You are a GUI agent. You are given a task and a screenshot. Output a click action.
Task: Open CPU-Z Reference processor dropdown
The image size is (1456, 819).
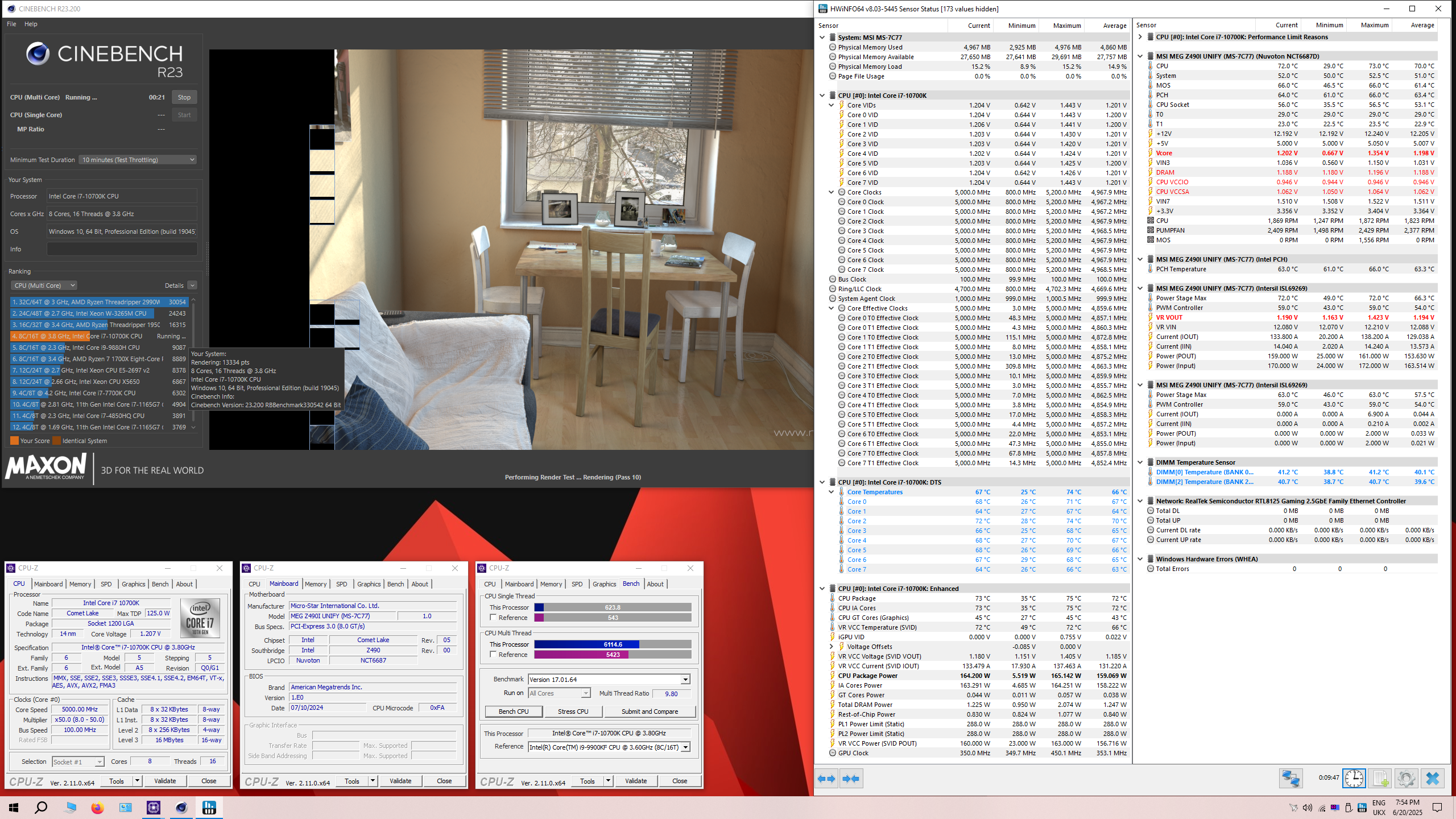point(686,747)
